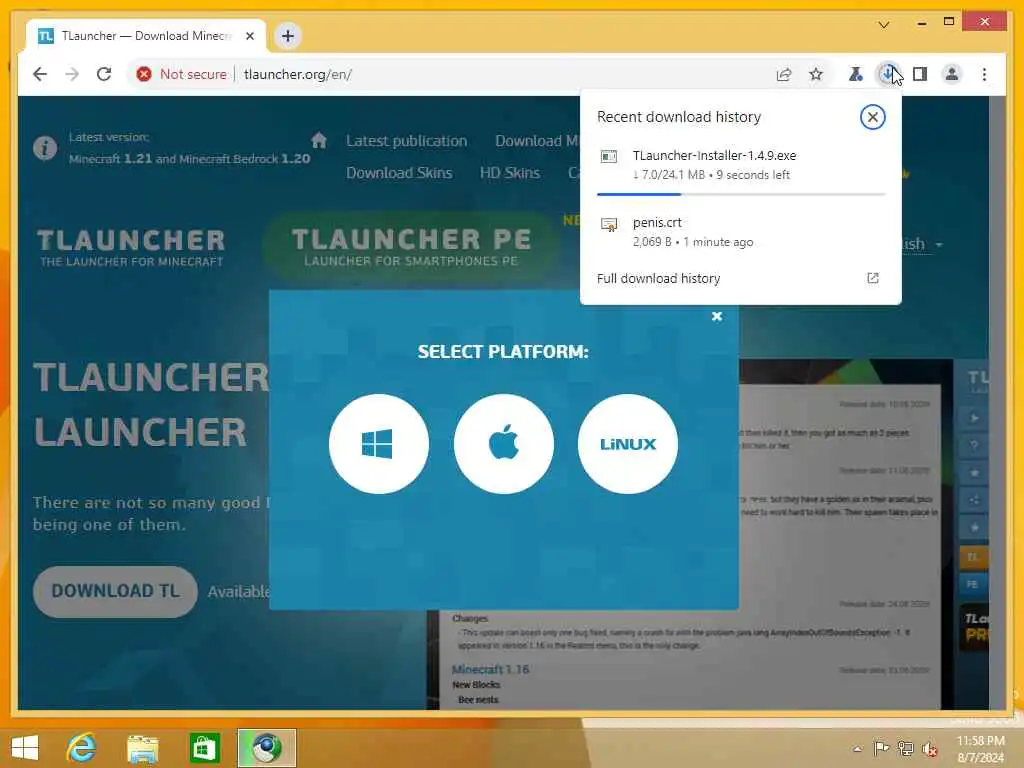Close the Select Platform dialog

pos(716,317)
